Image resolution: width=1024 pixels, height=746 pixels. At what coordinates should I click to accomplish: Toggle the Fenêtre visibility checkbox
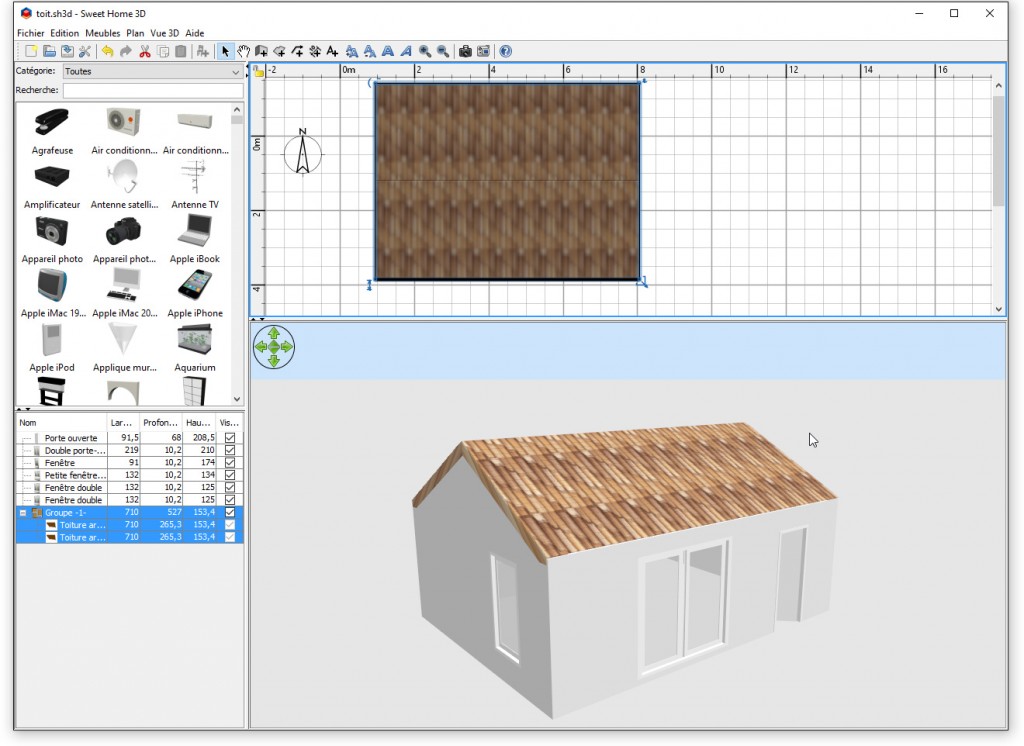pyautogui.click(x=229, y=462)
